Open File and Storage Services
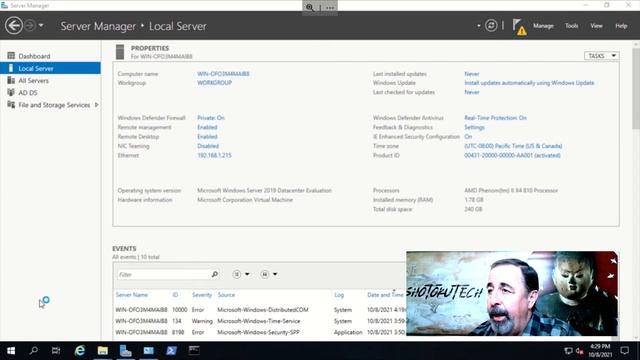Screen dimensions: 640x360 (54, 105)
